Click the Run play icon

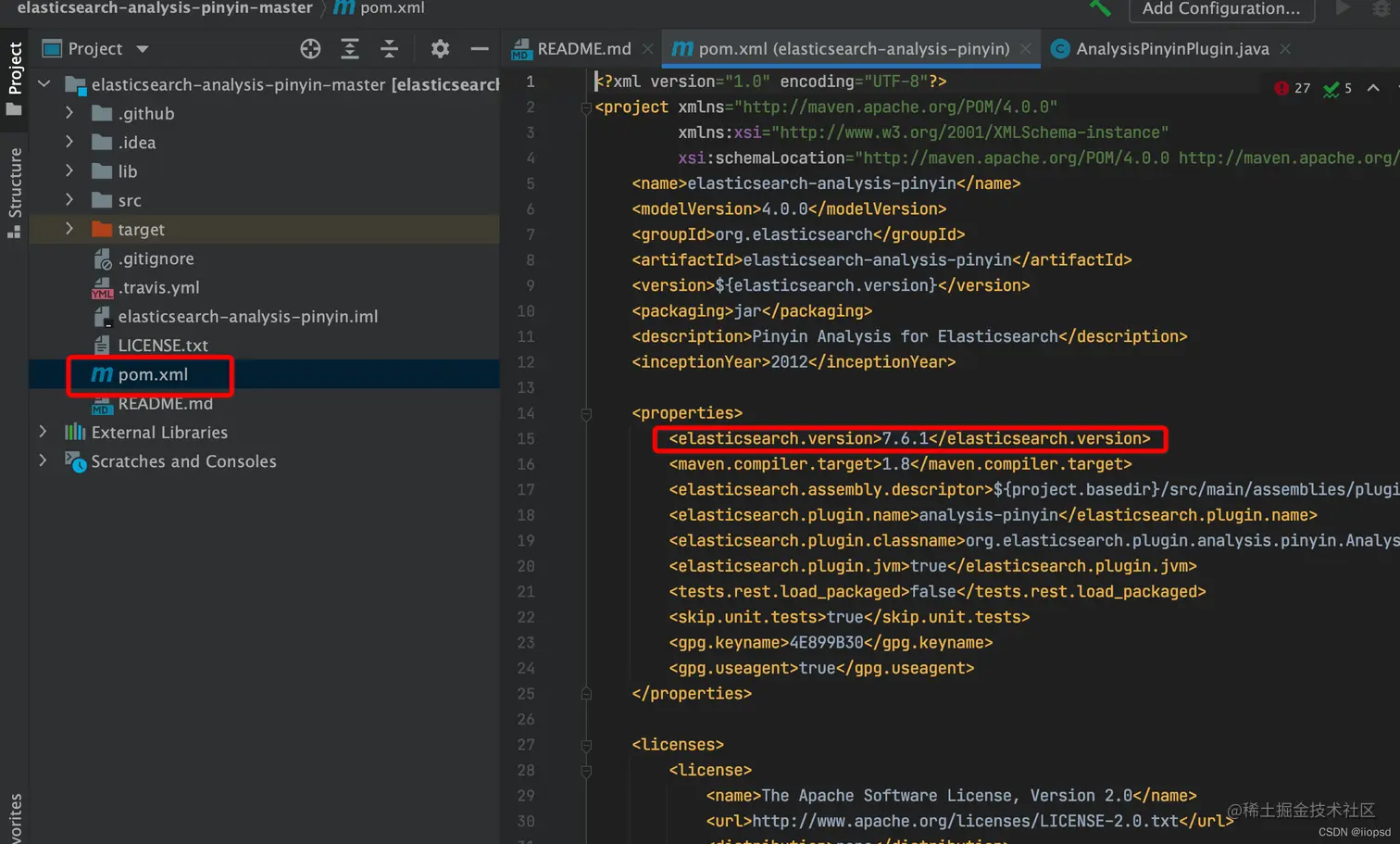[x=1343, y=8]
